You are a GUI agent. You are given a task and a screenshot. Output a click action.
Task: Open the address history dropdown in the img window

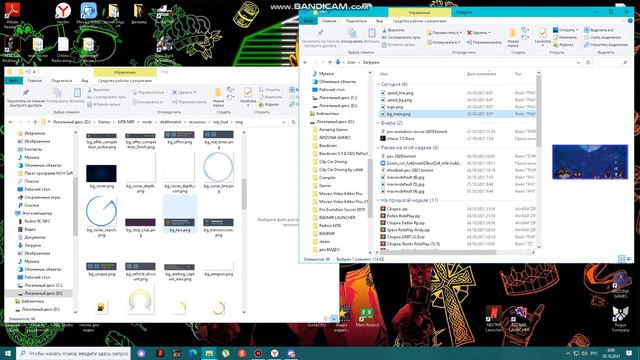pos(284,122)
